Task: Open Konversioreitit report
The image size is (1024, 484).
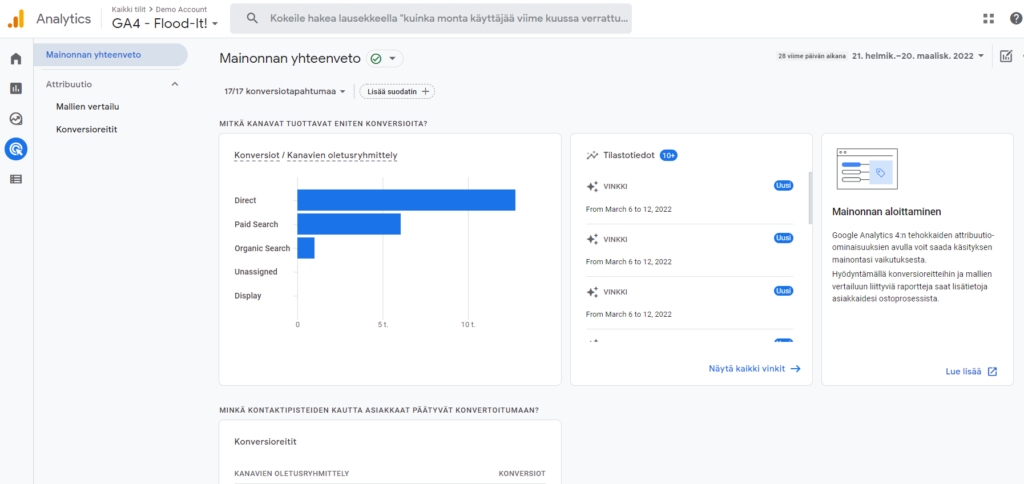Action: click(87, 129)
